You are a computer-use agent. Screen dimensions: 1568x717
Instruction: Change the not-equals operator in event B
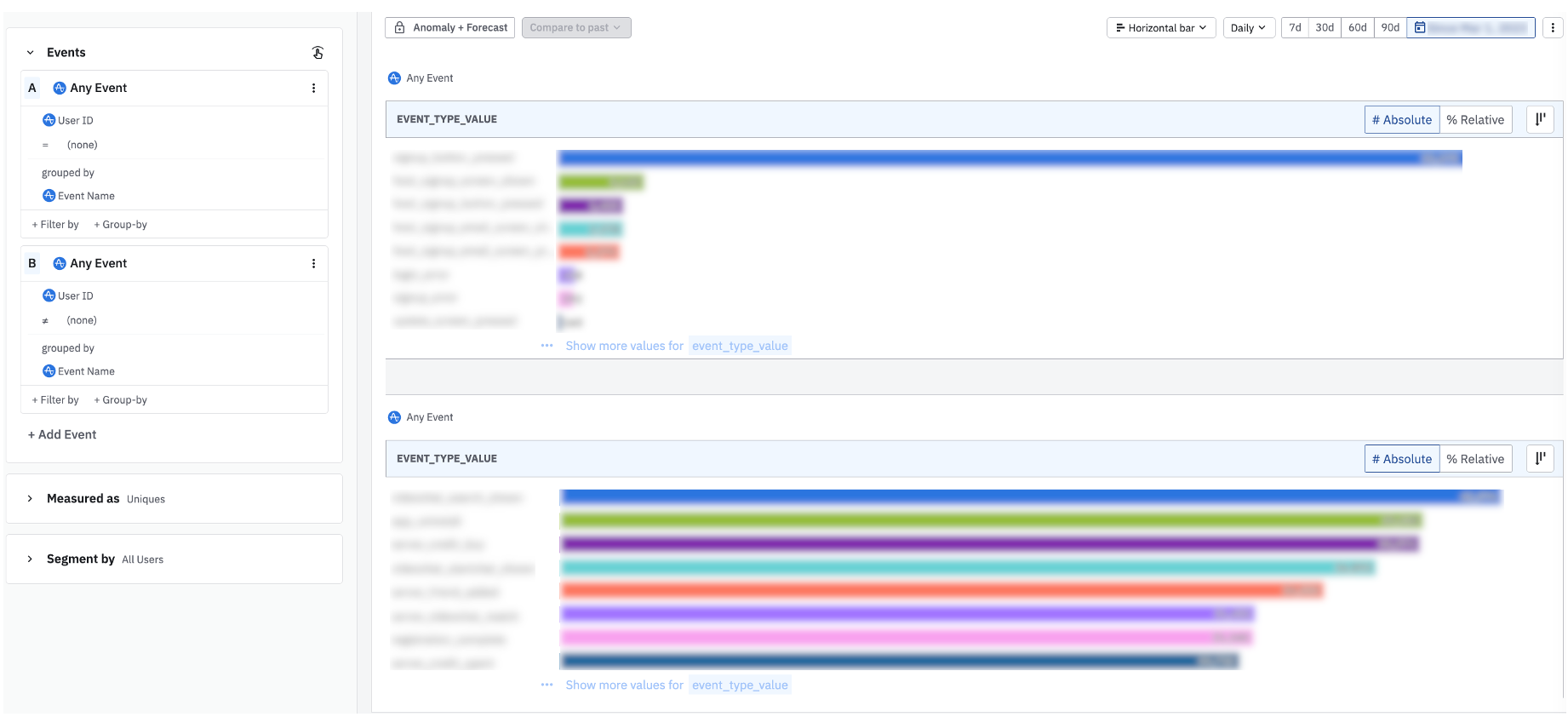(45, 321)
